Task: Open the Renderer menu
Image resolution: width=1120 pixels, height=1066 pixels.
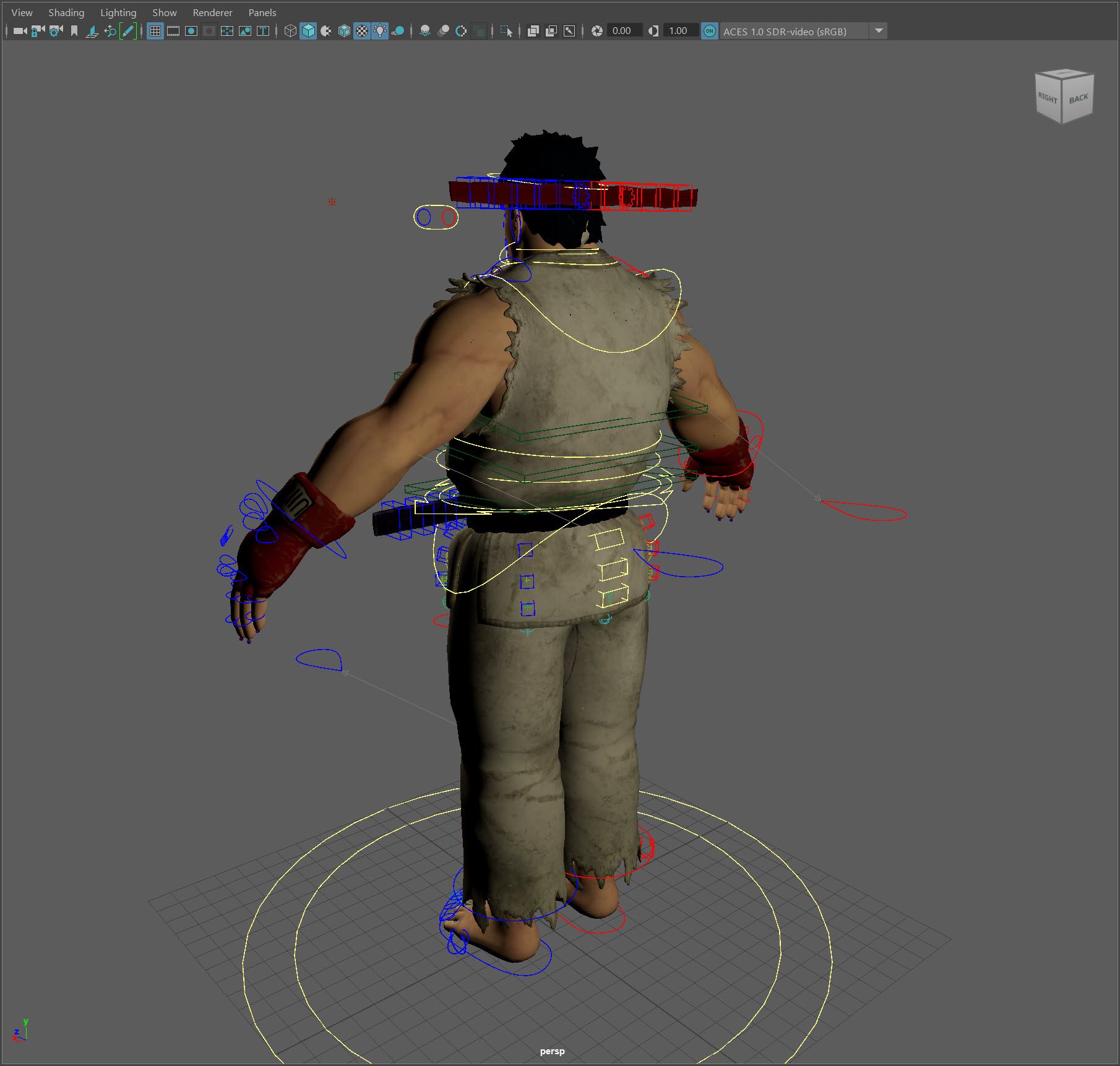Action: point(212,12)
